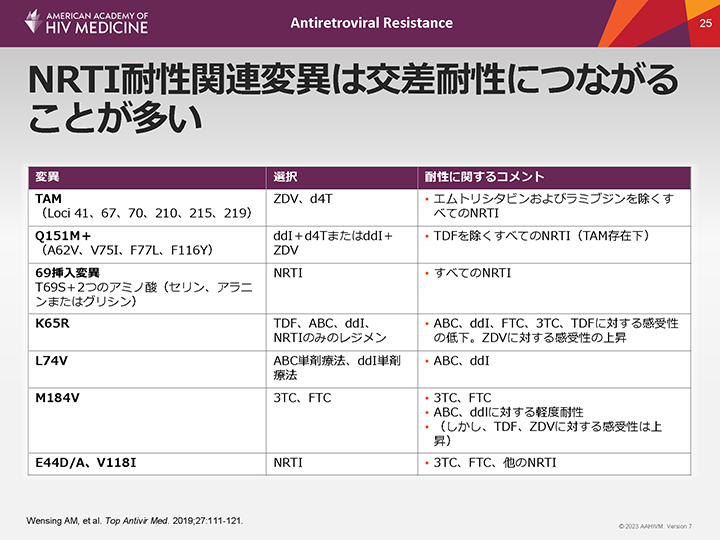Click the E44D/A、V118I row label

pos(83,462)
